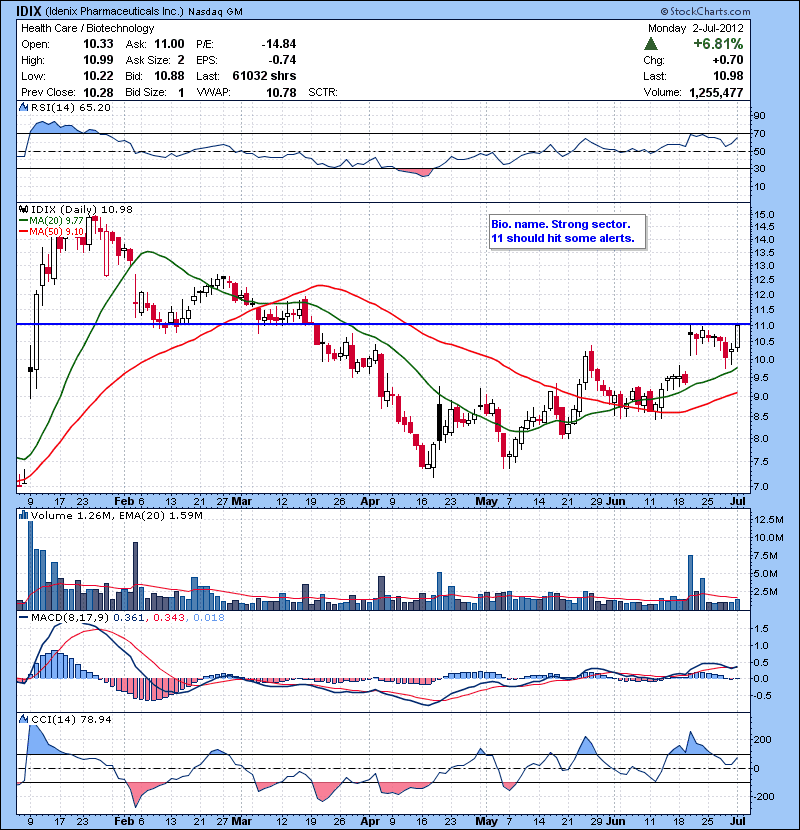Viewport: 800px width, 830px height.
Task: Click the 11.0 price axis label
Action: pos(764,325)
